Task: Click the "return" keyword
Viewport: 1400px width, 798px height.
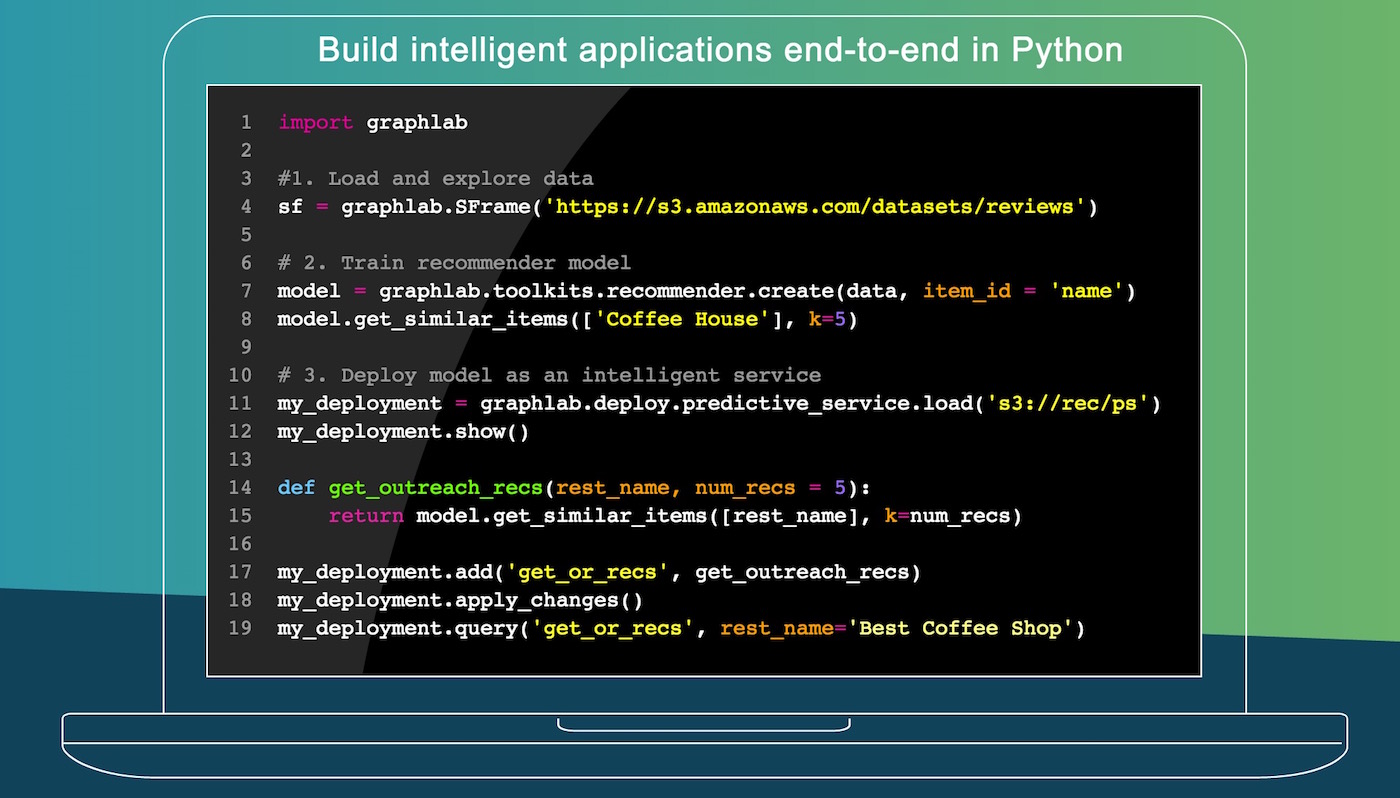Action: tap(366, 516)
